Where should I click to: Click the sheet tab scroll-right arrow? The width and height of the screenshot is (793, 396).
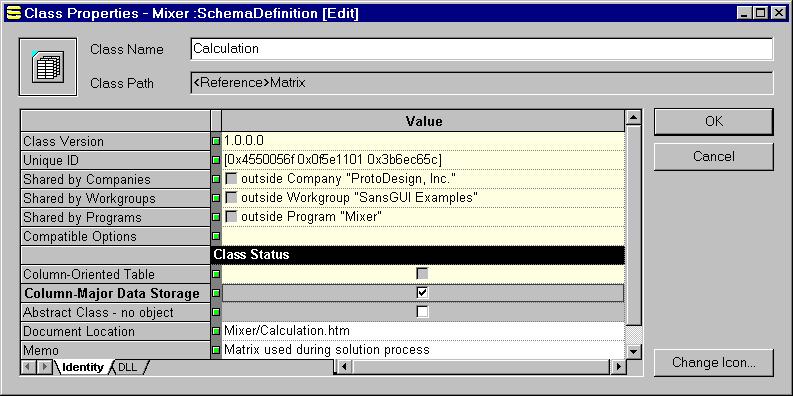pyautogui.click(x=45, y=367)
